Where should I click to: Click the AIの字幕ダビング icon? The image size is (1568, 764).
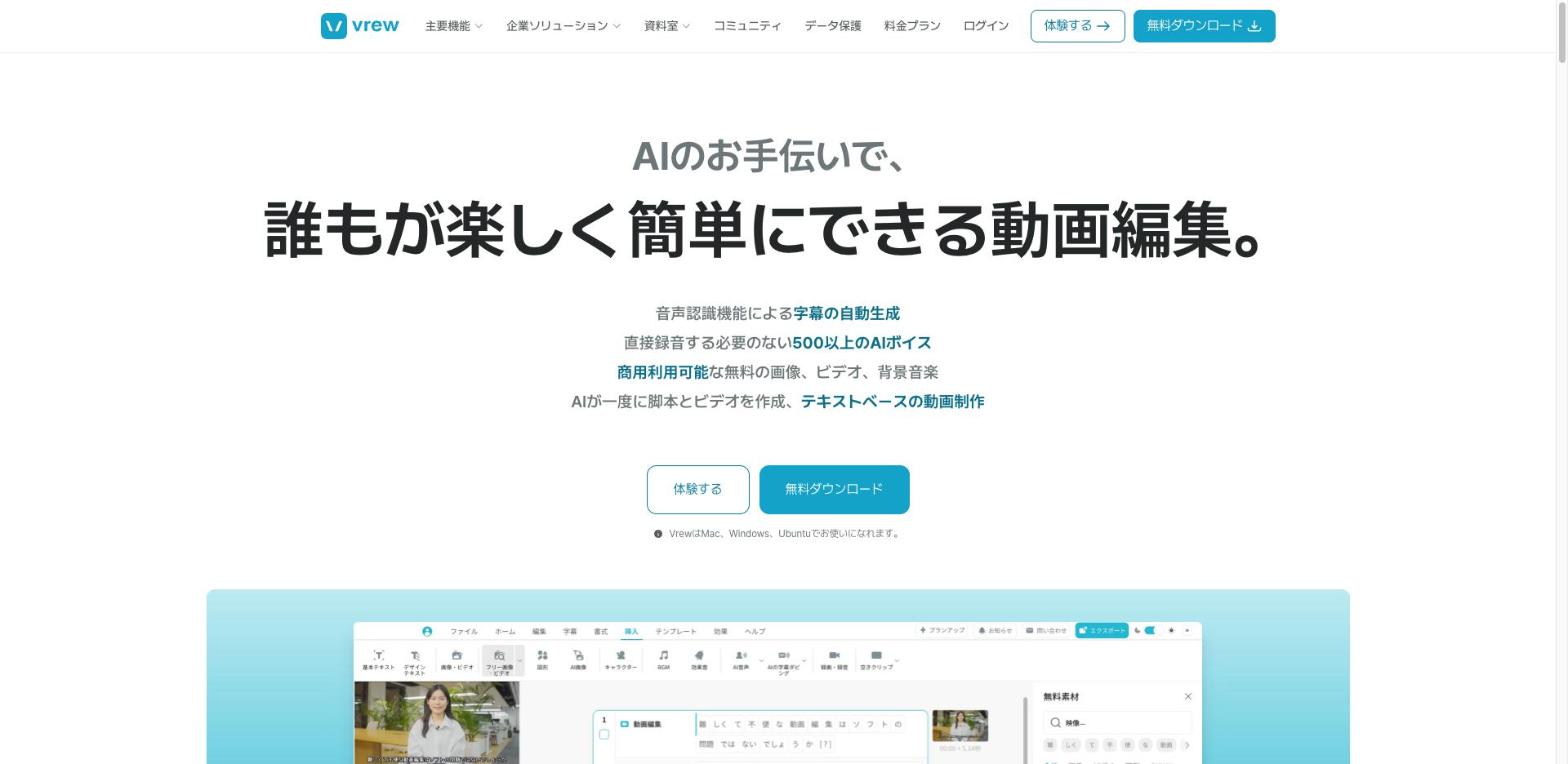(783, 656)
